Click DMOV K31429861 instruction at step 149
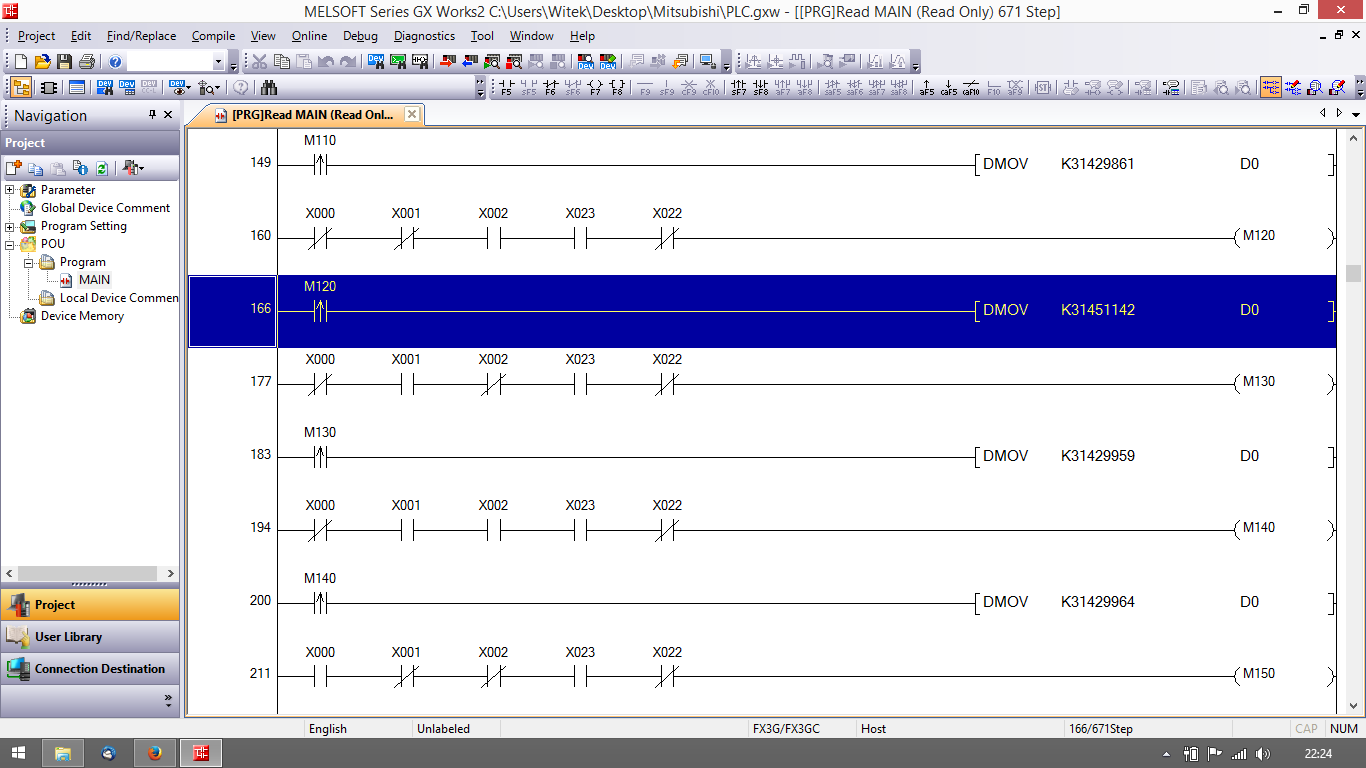The height and width of the screenshot is (768, 1366). (1154, 164)
